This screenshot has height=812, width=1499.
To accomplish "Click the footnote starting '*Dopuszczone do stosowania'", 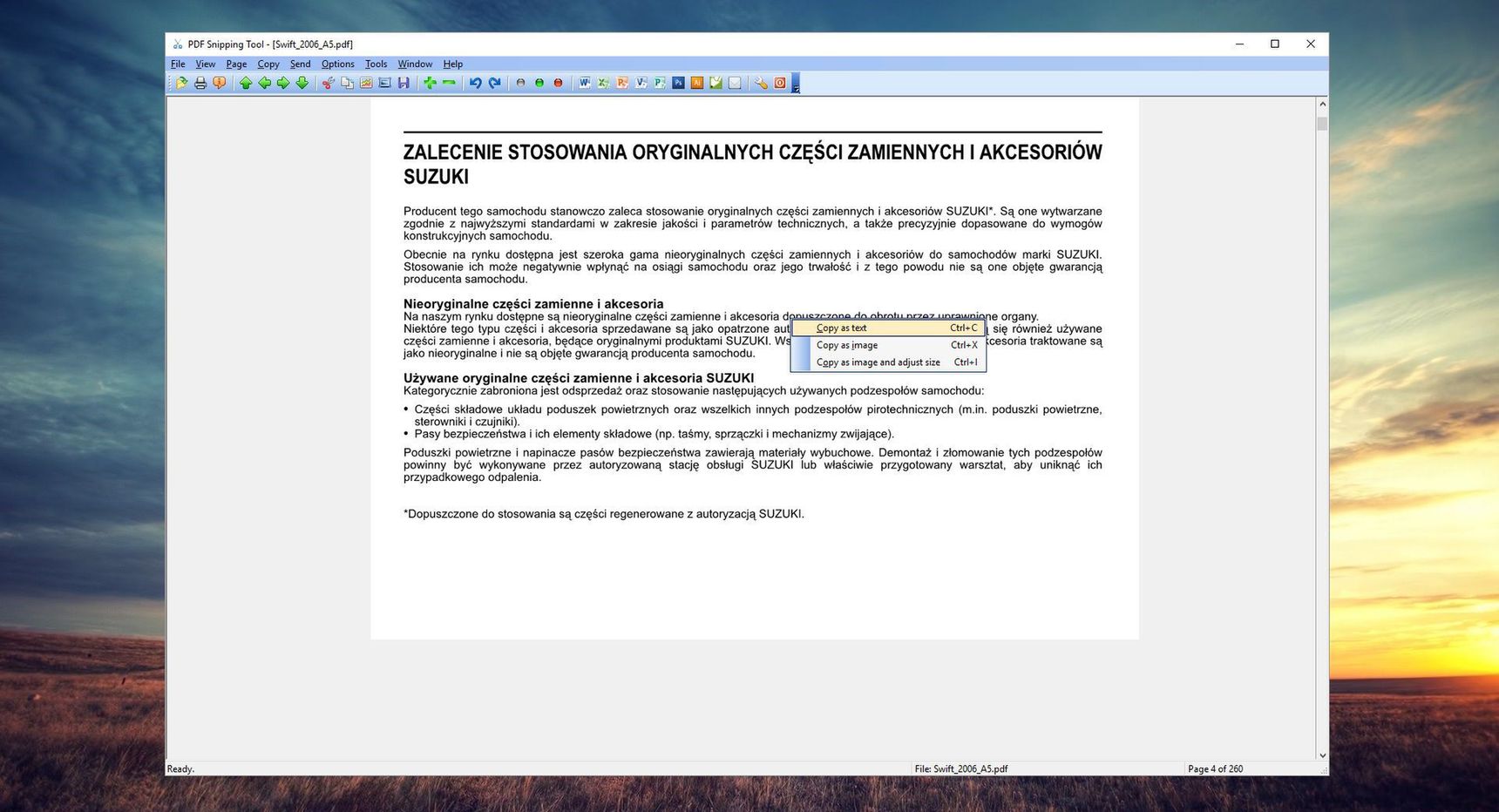I will [604, 514].
